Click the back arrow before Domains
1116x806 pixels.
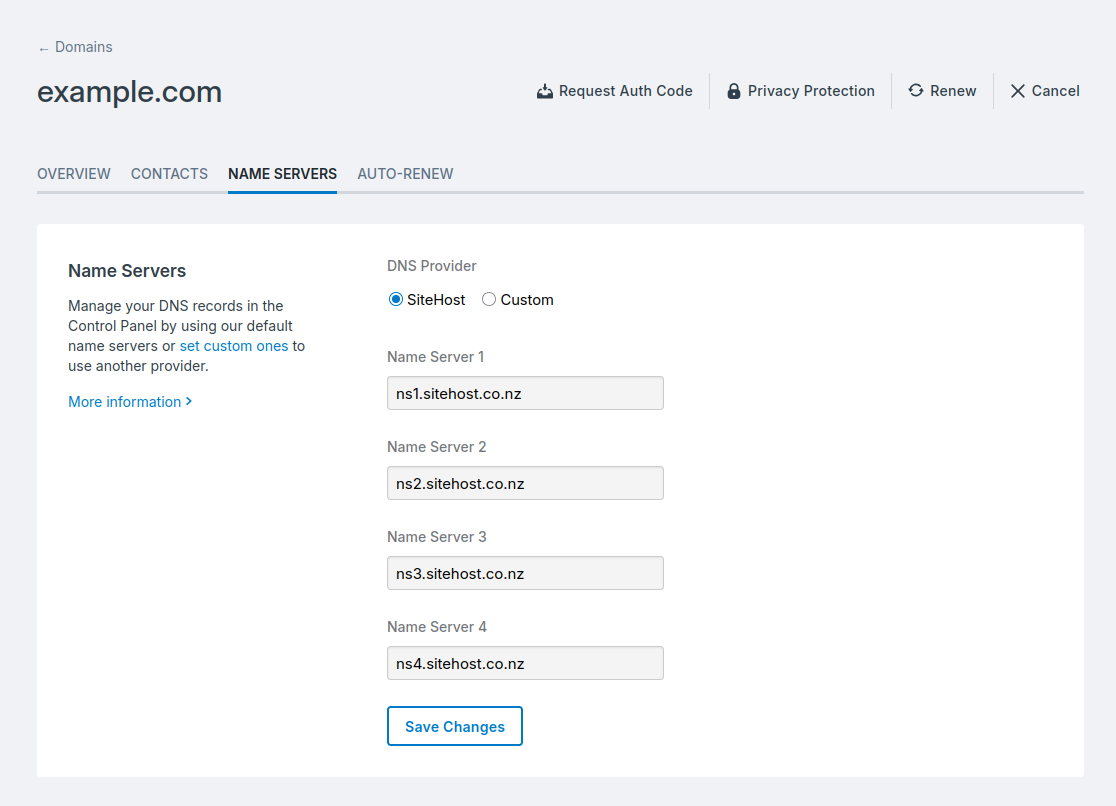(x=41, y=46)
